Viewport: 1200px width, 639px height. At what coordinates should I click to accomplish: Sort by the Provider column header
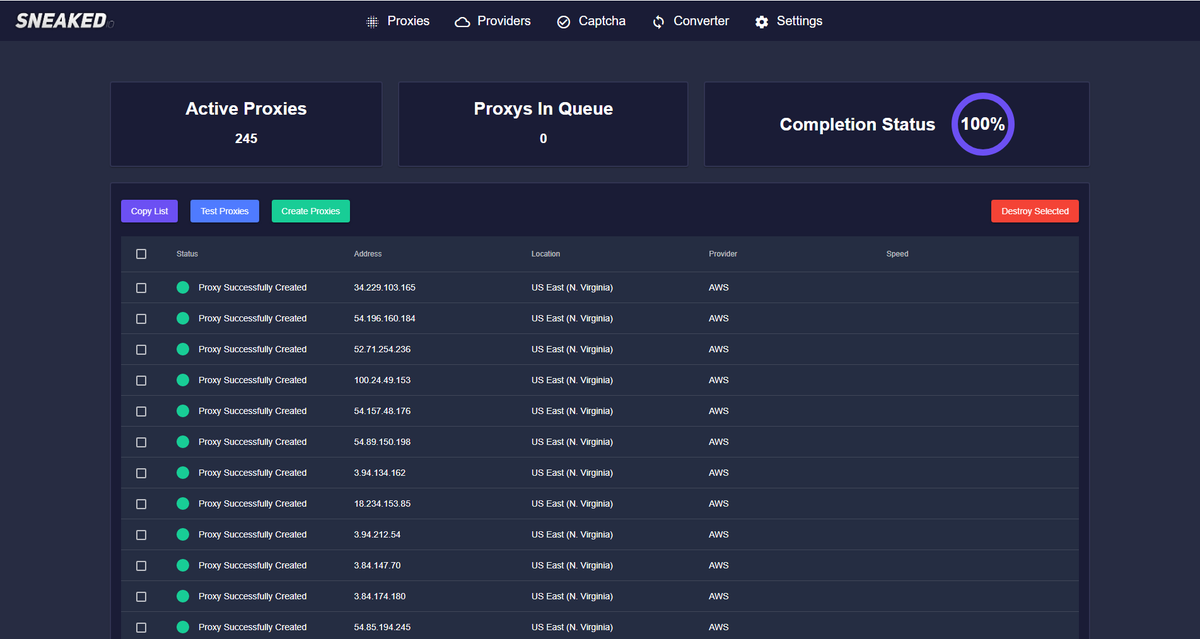pyautogui.click(x=723, y=254)
